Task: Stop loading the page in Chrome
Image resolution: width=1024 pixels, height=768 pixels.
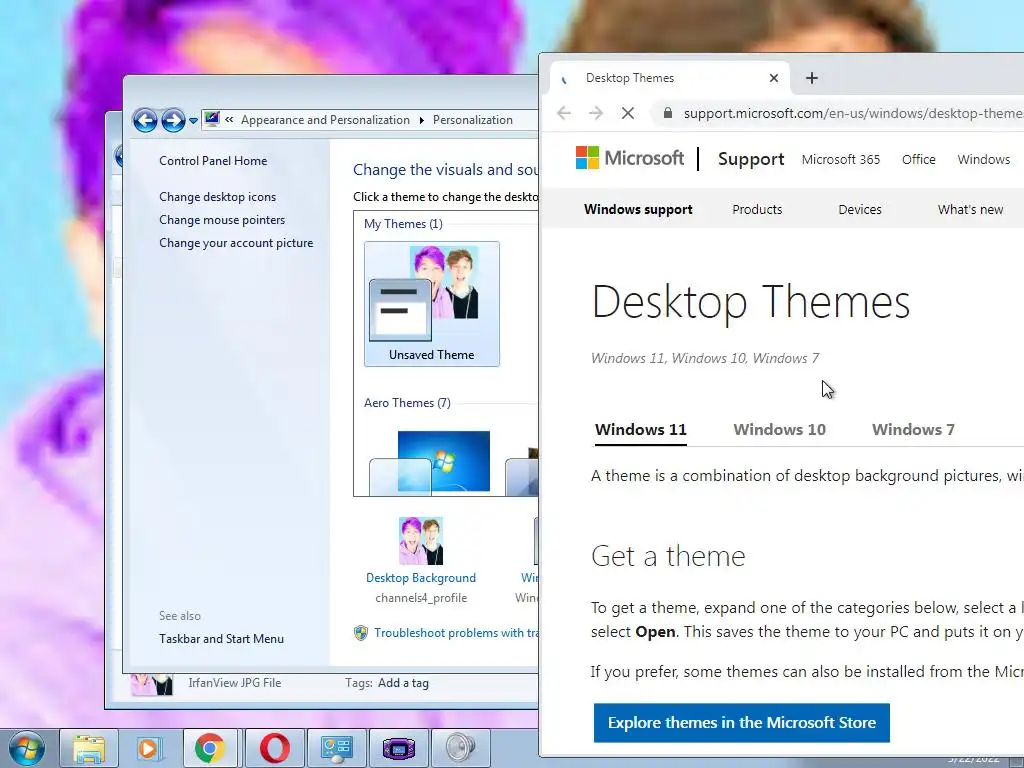Action: [628, 113]
